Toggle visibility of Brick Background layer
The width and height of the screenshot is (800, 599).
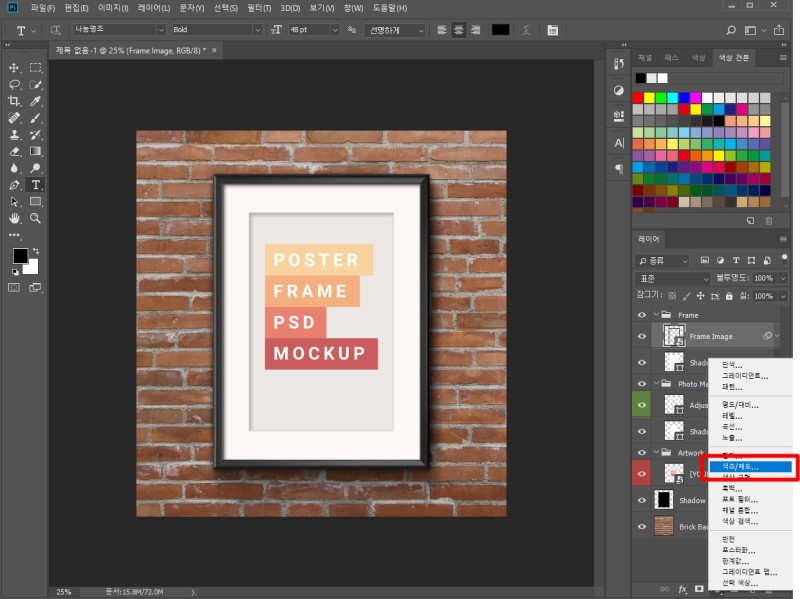642,526
